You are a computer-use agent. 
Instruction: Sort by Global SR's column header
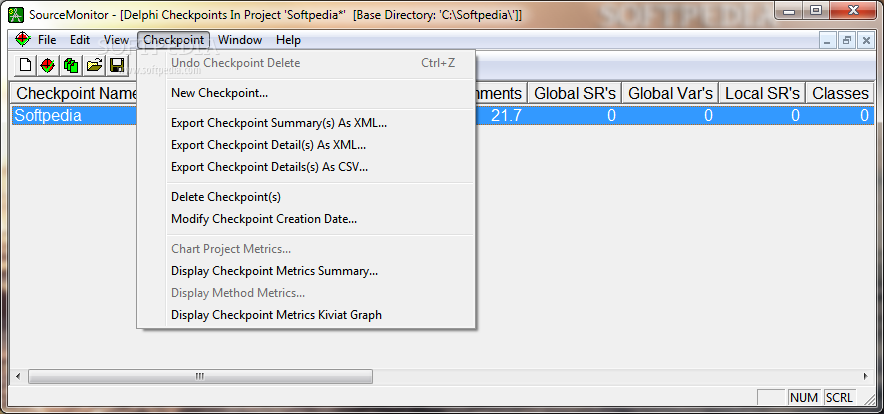point(574,93)
